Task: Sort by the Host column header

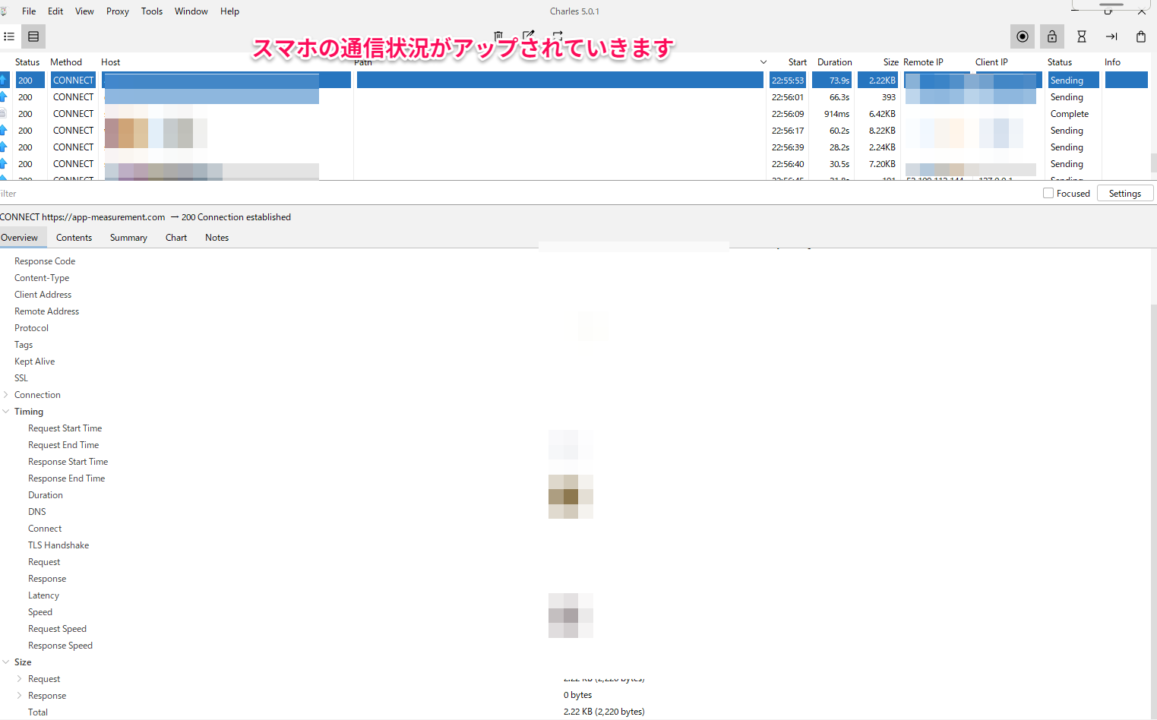Action: [x=111, y=62]
